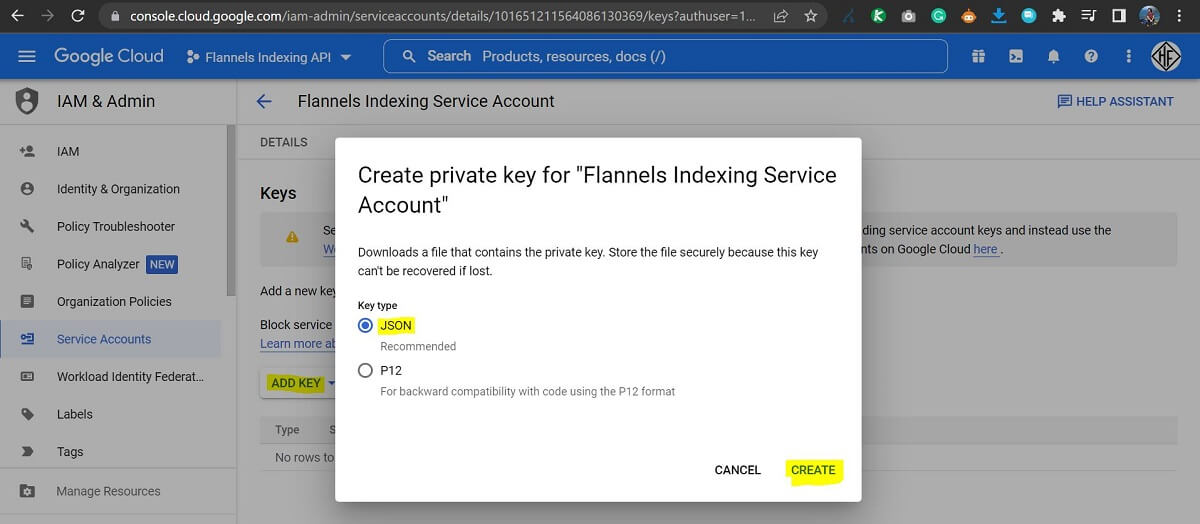Open the camera screenshot extension
The width and height of the screenshot is (1200, 524).
coord(908,16)
